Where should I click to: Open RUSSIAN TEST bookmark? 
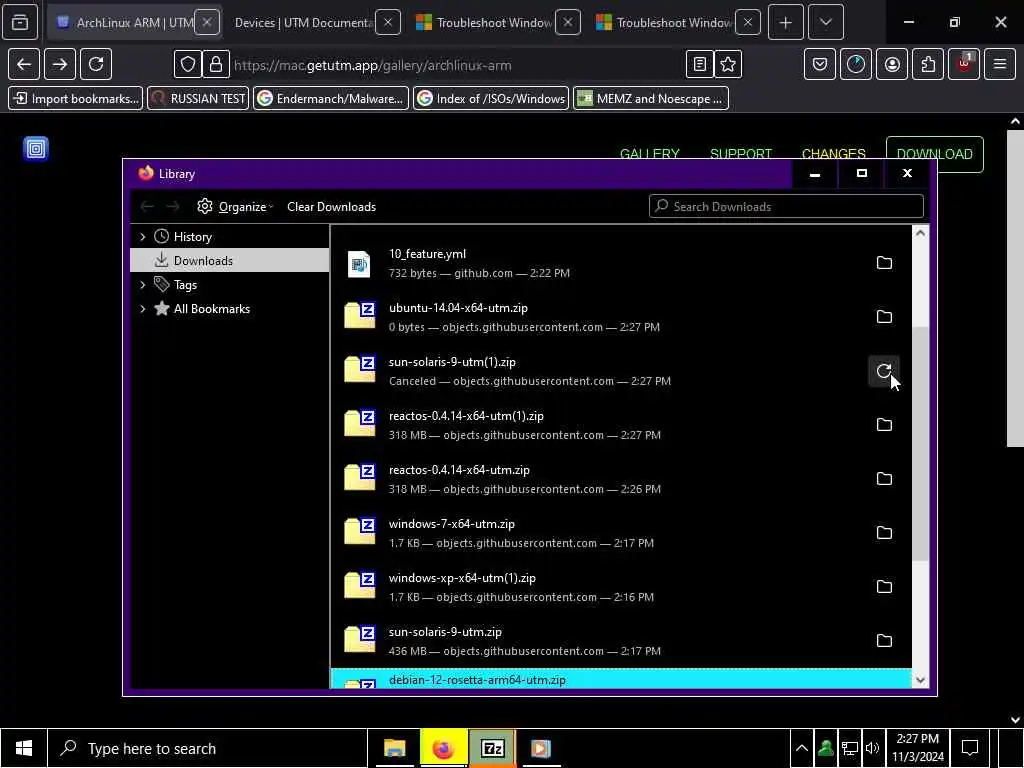point(199,99)
